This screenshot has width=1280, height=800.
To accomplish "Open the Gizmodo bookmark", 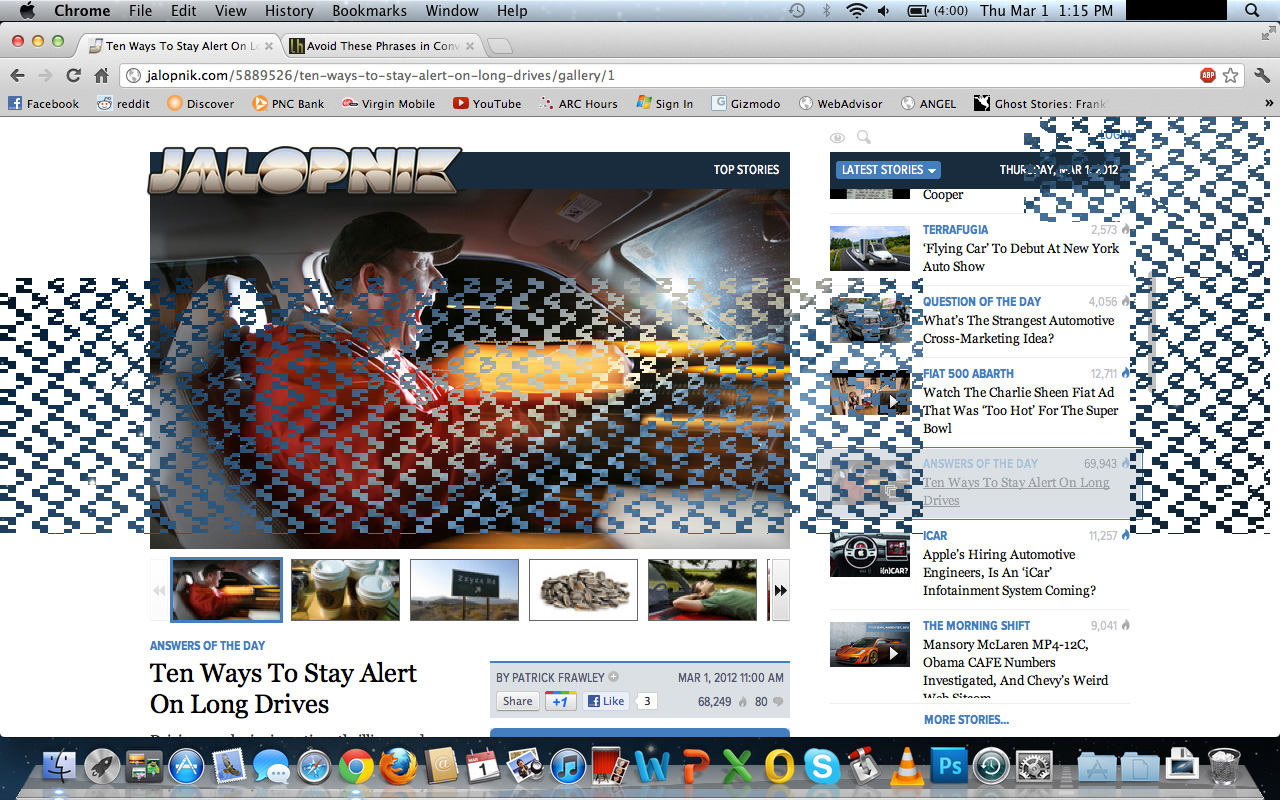I will (x=746, y=103).
